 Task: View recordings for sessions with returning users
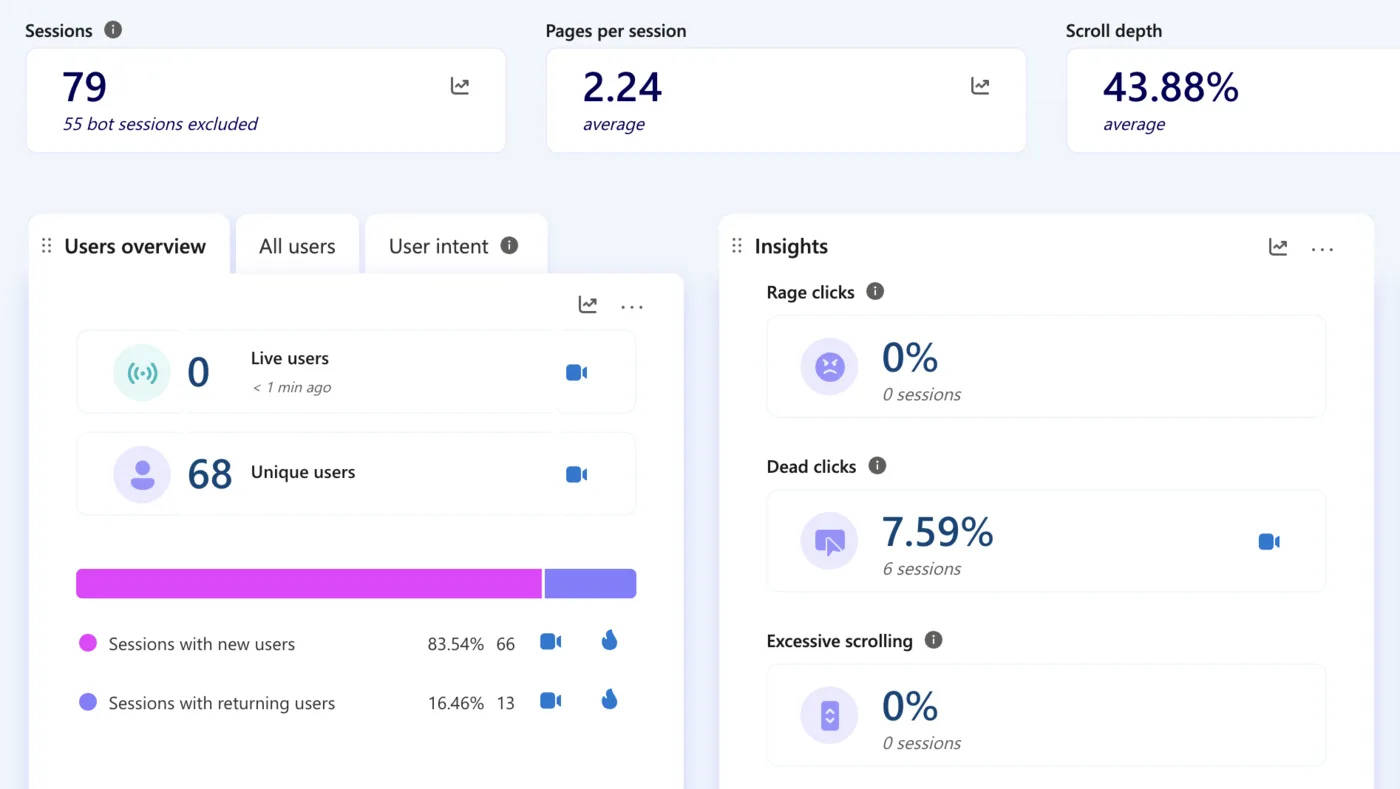pyautogui.click(x=551, y=701)
